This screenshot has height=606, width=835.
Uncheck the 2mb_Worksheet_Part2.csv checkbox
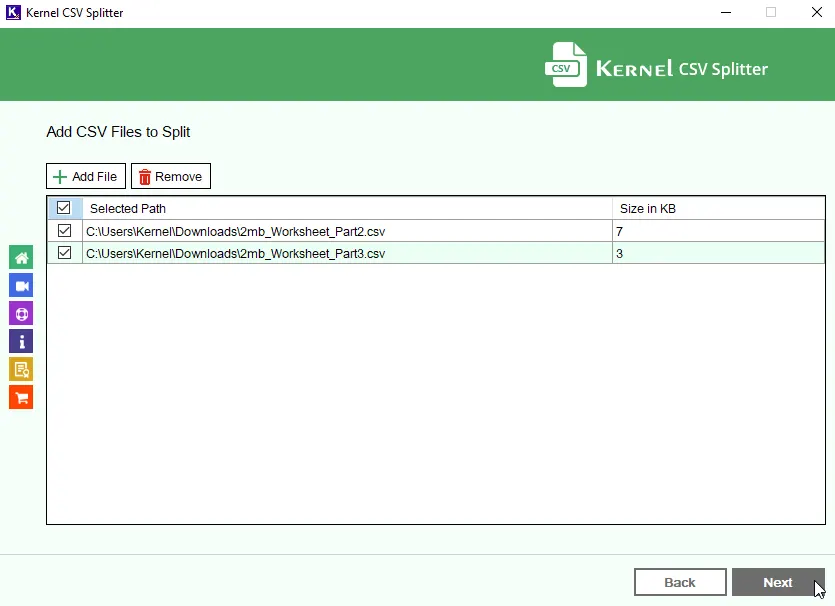[x=64, y=231]
